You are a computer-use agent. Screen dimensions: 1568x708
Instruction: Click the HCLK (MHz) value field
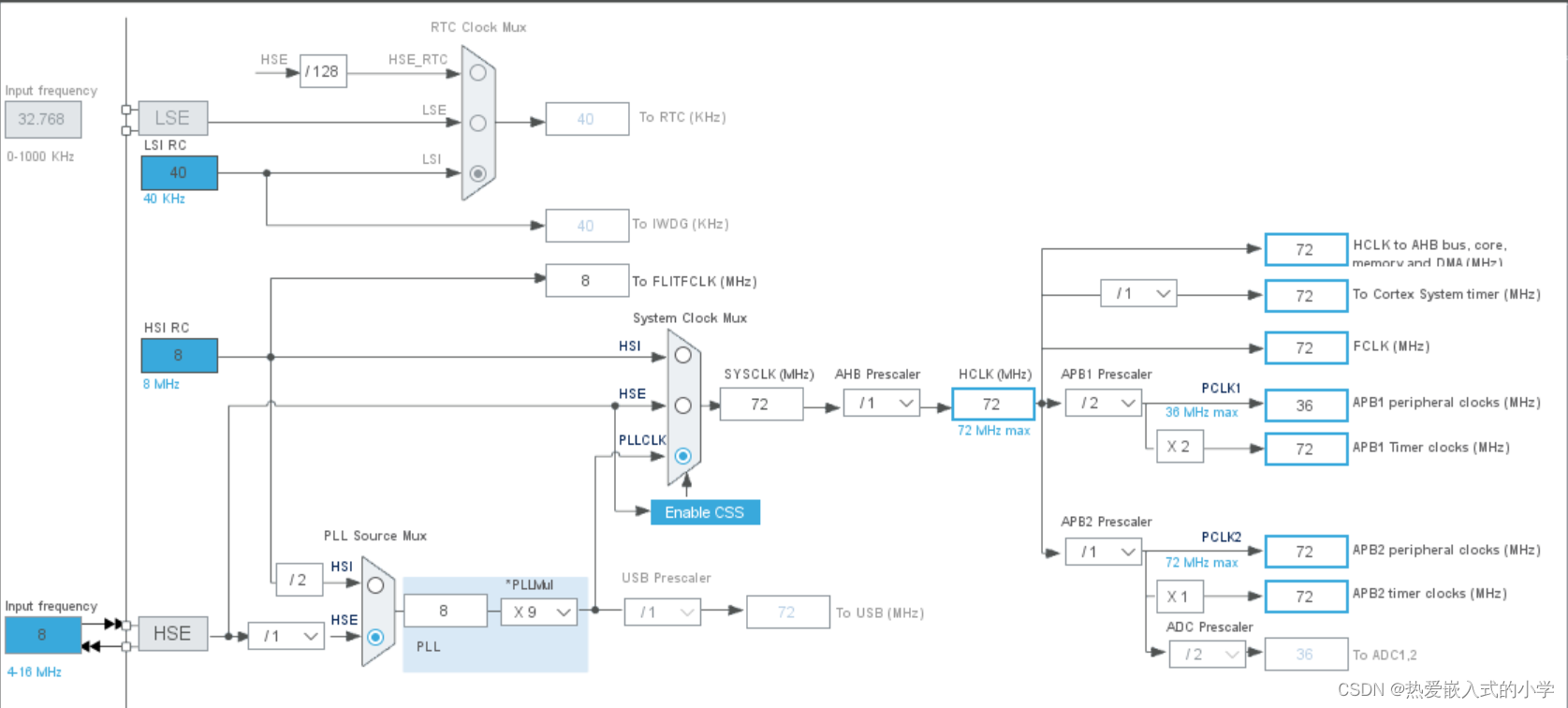[993, 404]
